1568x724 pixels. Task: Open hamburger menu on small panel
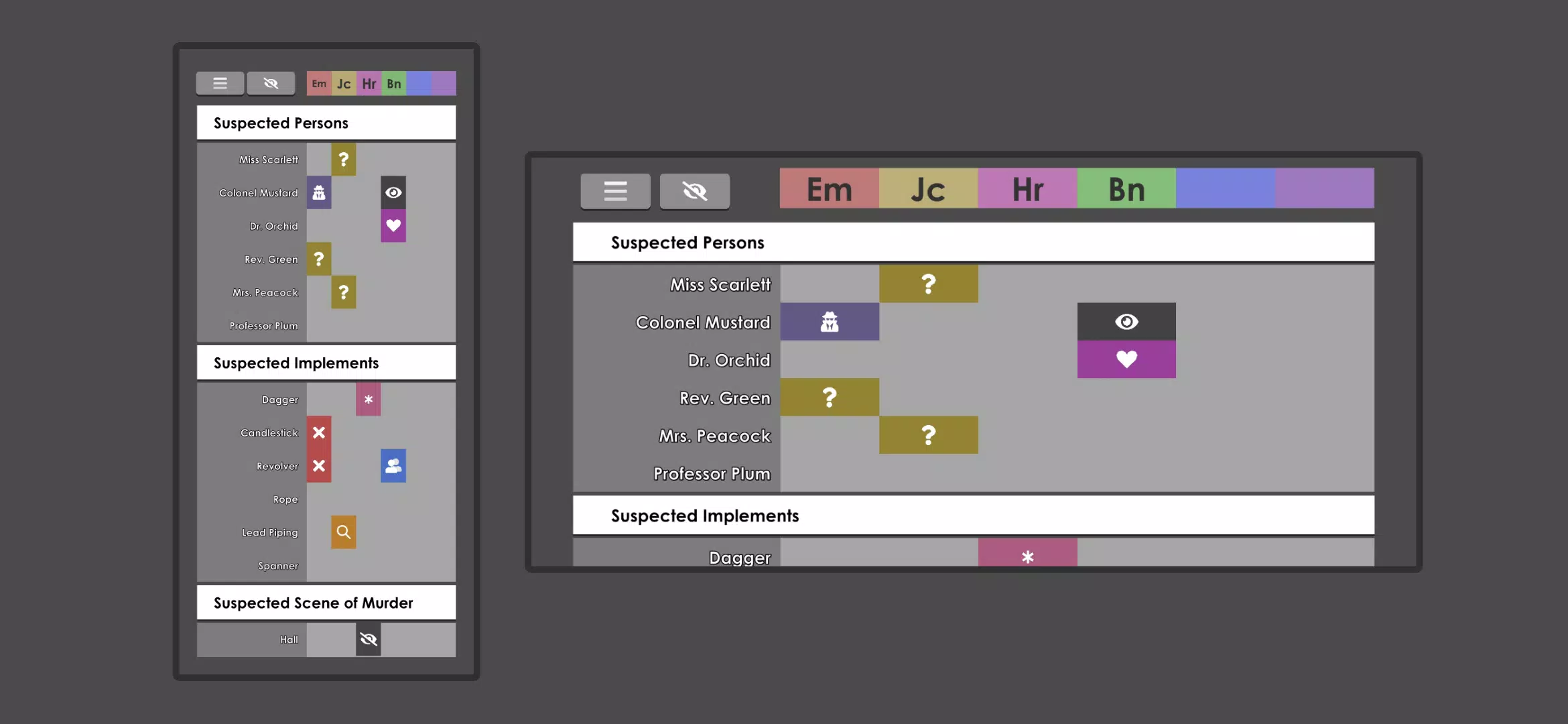pyautogui.click(x=219, y=82)
